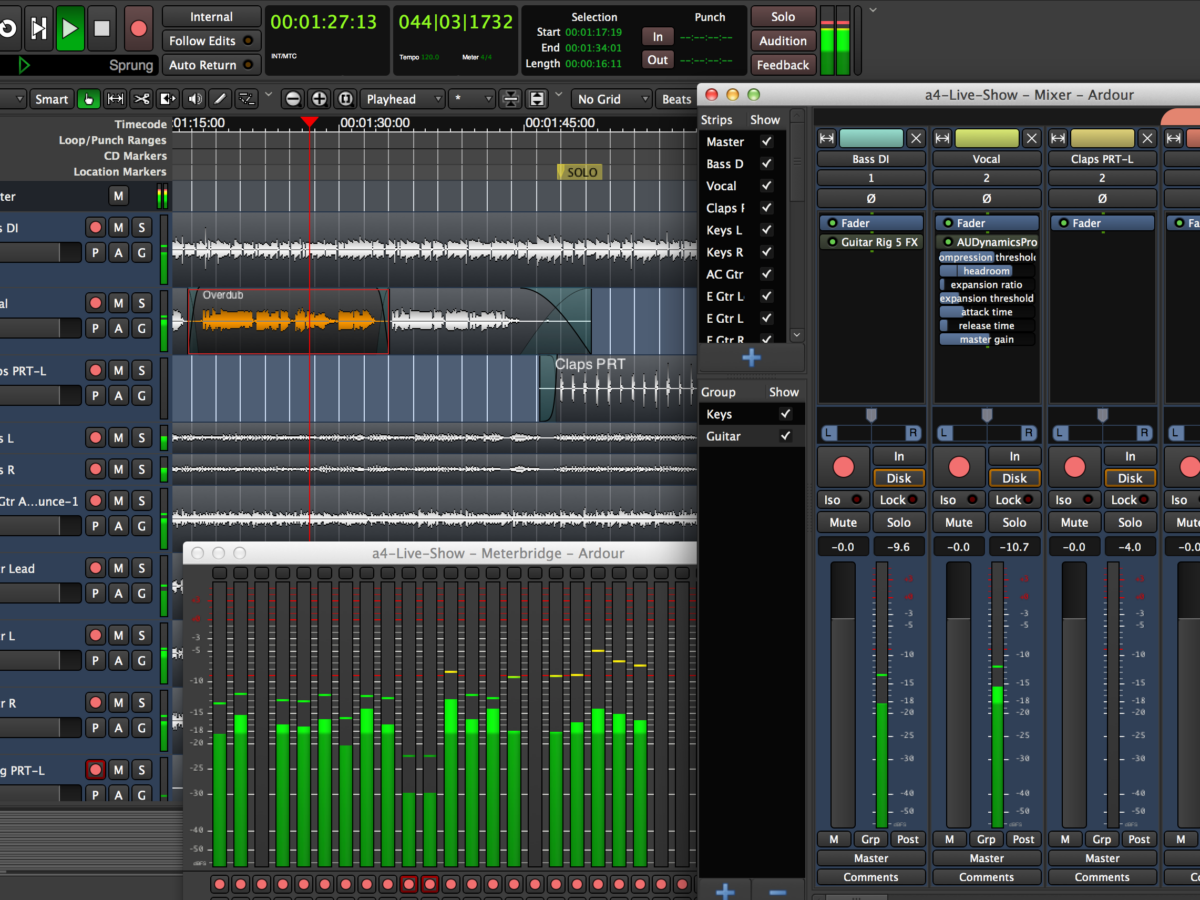Open the No Grid snap dropdown
This screenshot has width=1200, height=900.
[610, 99]
